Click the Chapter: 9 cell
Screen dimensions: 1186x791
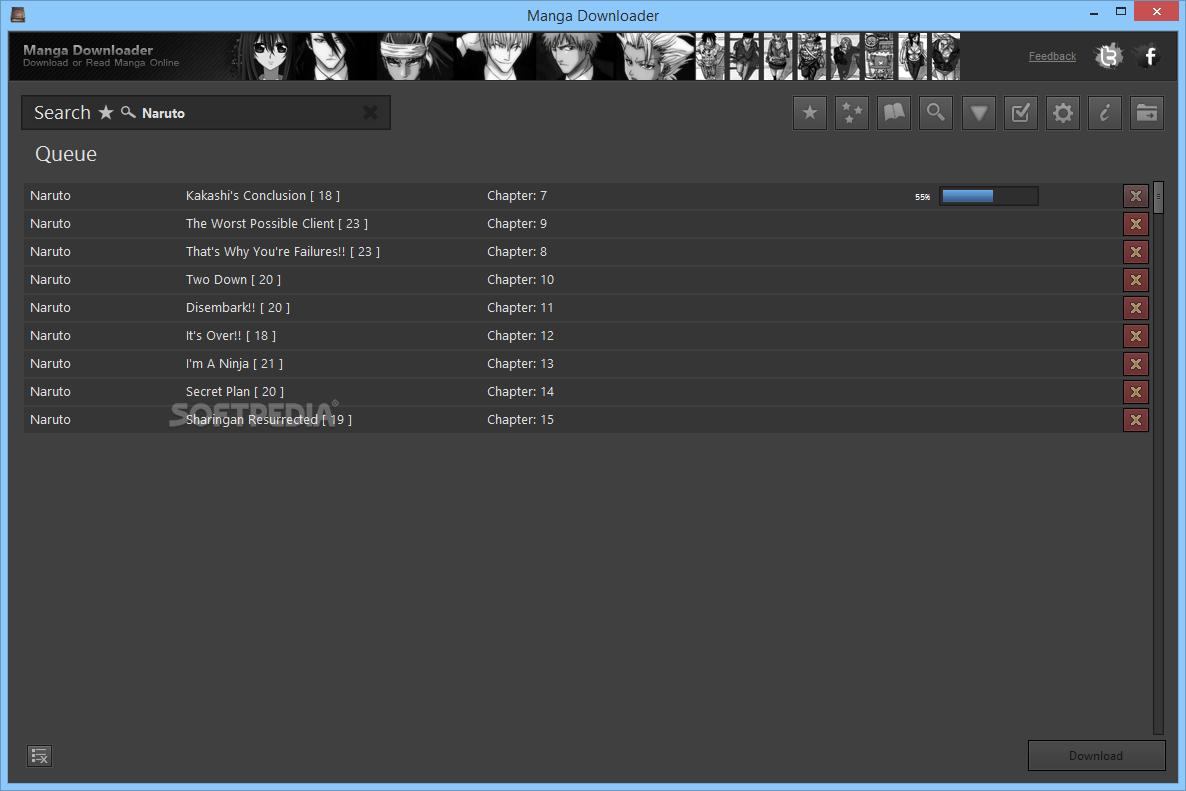click(517, 224)
